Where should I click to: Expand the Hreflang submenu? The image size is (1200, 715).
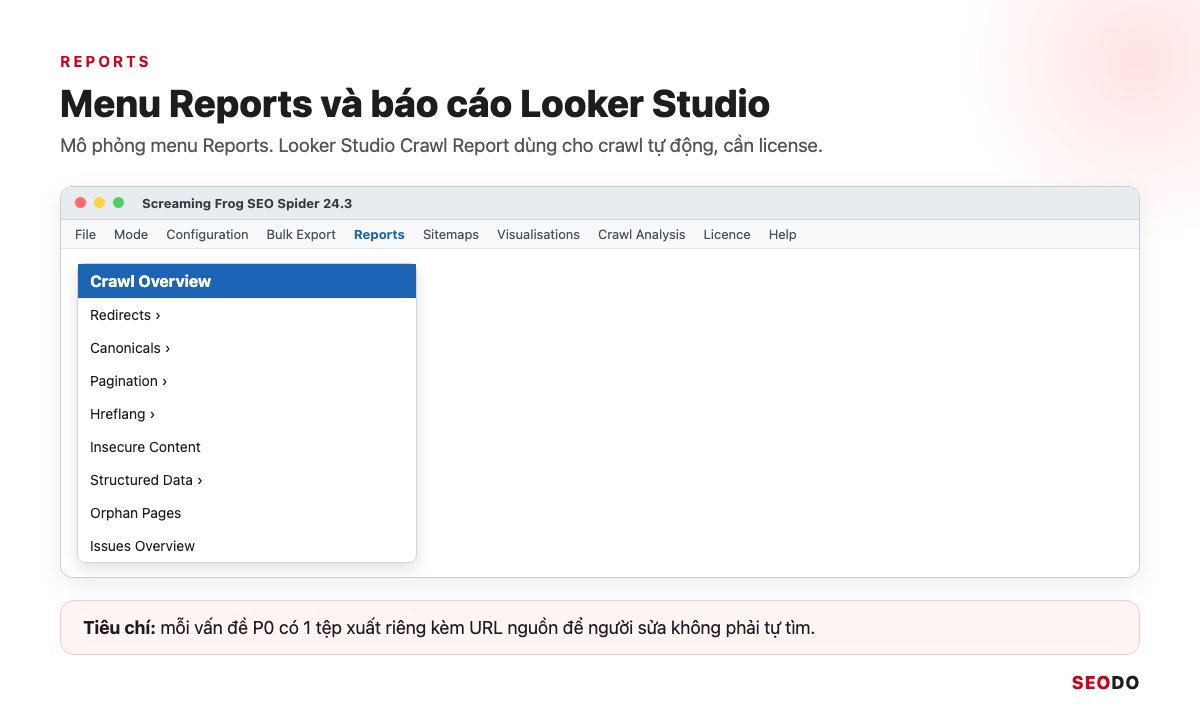point(247,414)
